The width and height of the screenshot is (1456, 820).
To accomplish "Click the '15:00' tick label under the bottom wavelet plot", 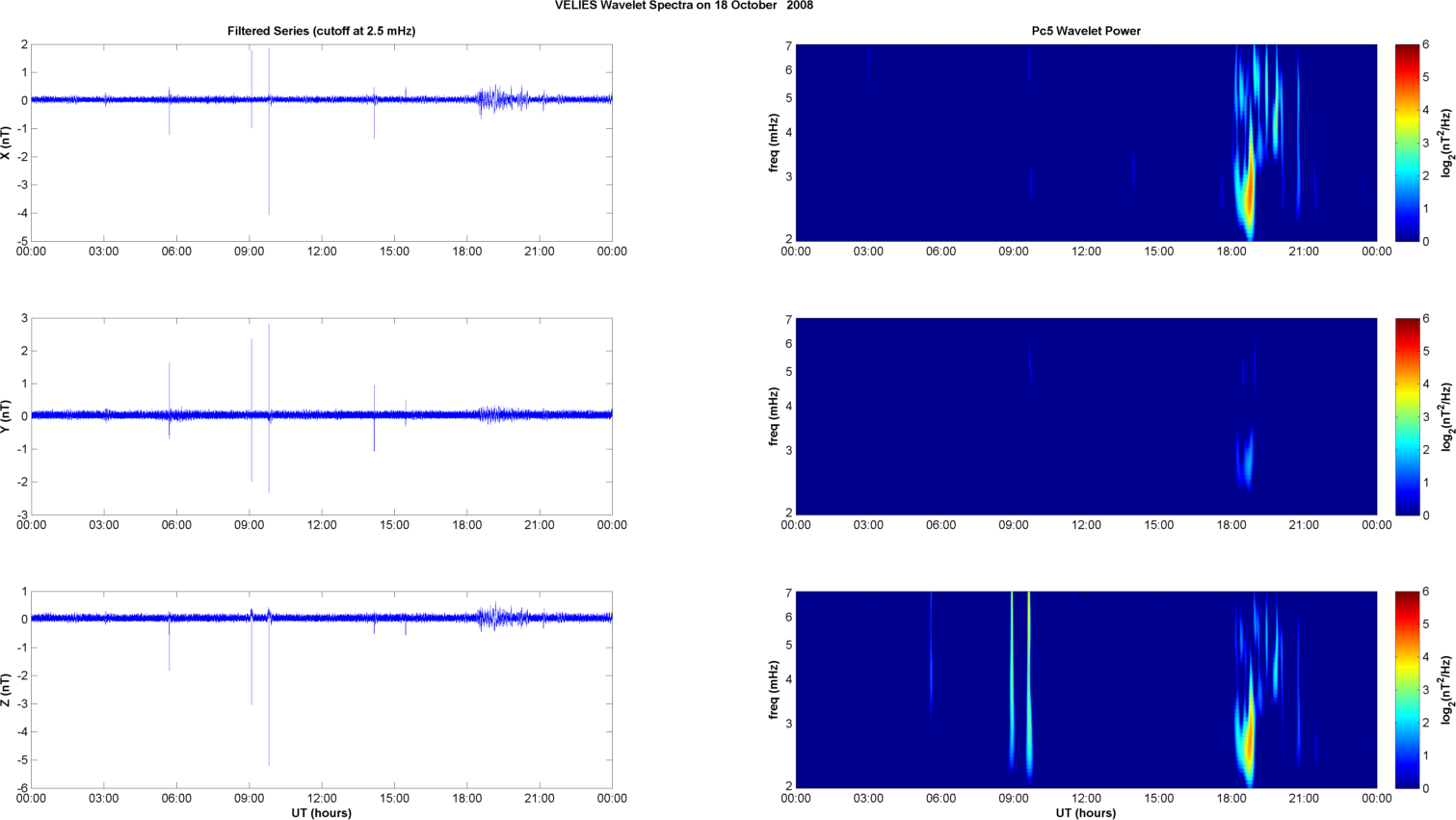I will pyautogui.click(x=1158, y=798).
